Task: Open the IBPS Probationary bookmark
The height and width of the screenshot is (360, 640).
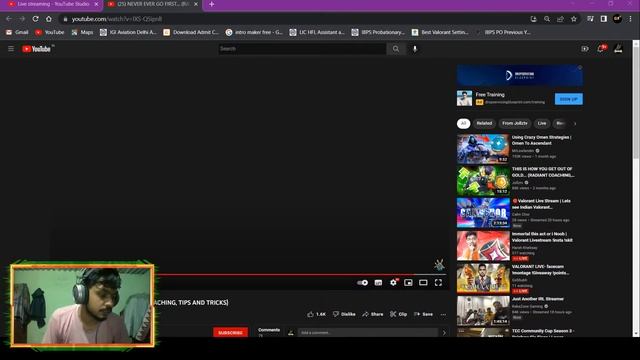Action: pyautogui.click(x=378, y=32)
